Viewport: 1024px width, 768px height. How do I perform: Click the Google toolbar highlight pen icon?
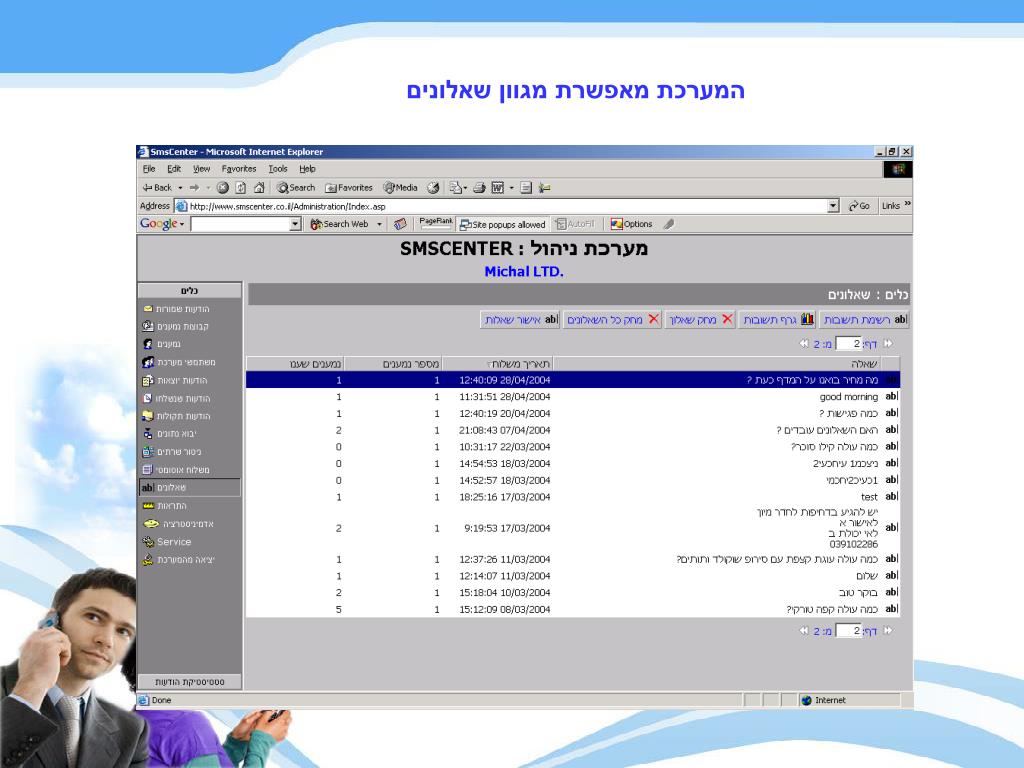pos(668,224)
